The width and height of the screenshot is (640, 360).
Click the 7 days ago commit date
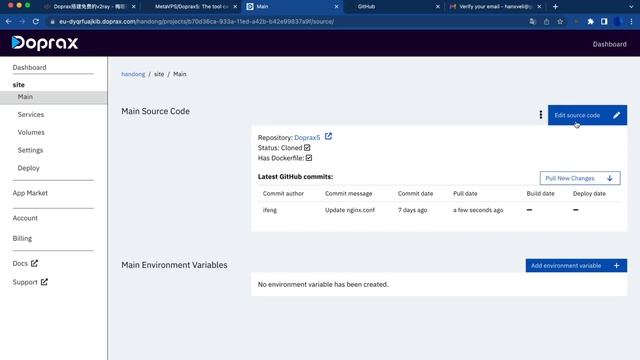coord(412,210)
